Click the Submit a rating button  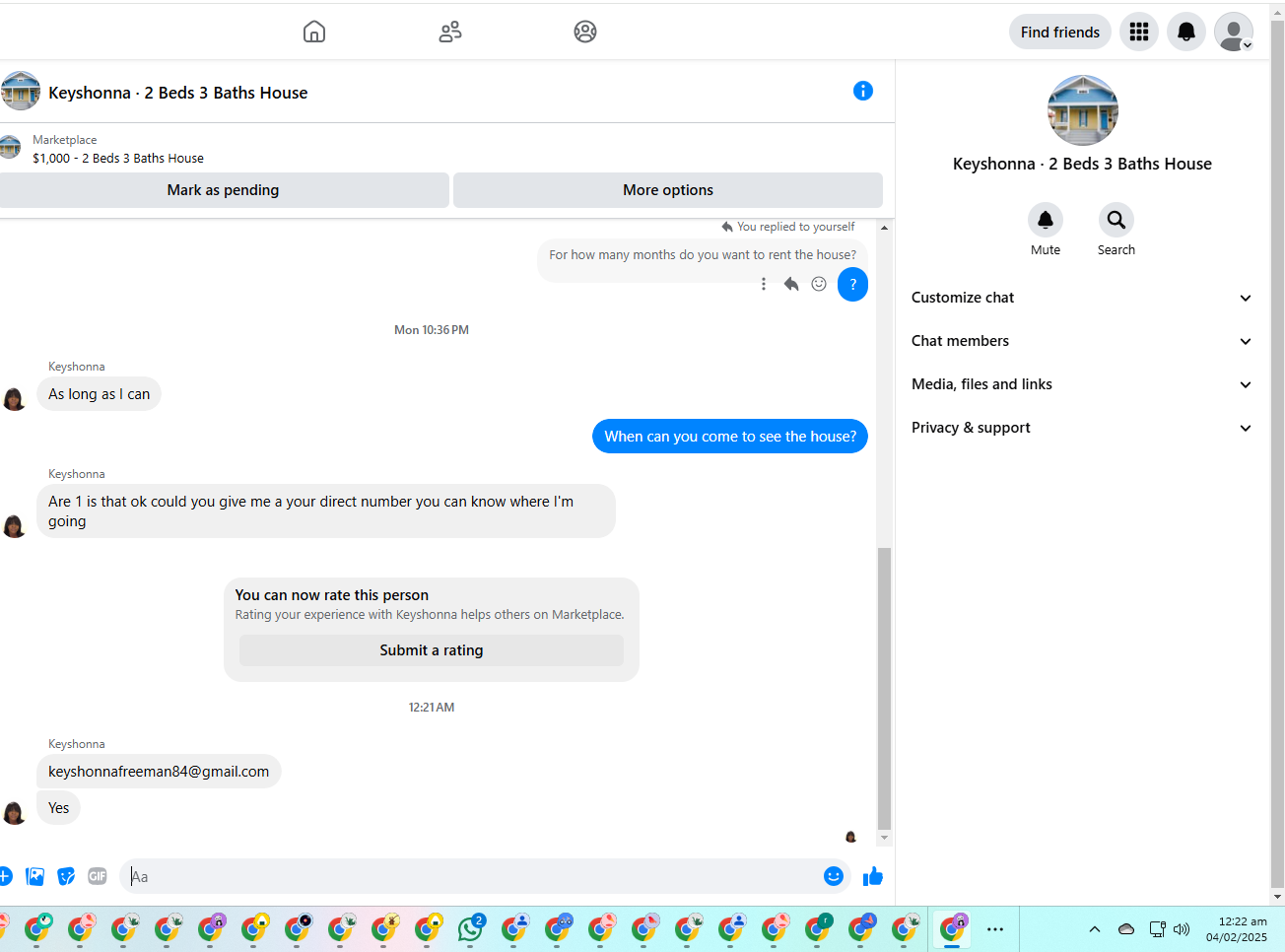pyautogui.click(x=432, y=650)
